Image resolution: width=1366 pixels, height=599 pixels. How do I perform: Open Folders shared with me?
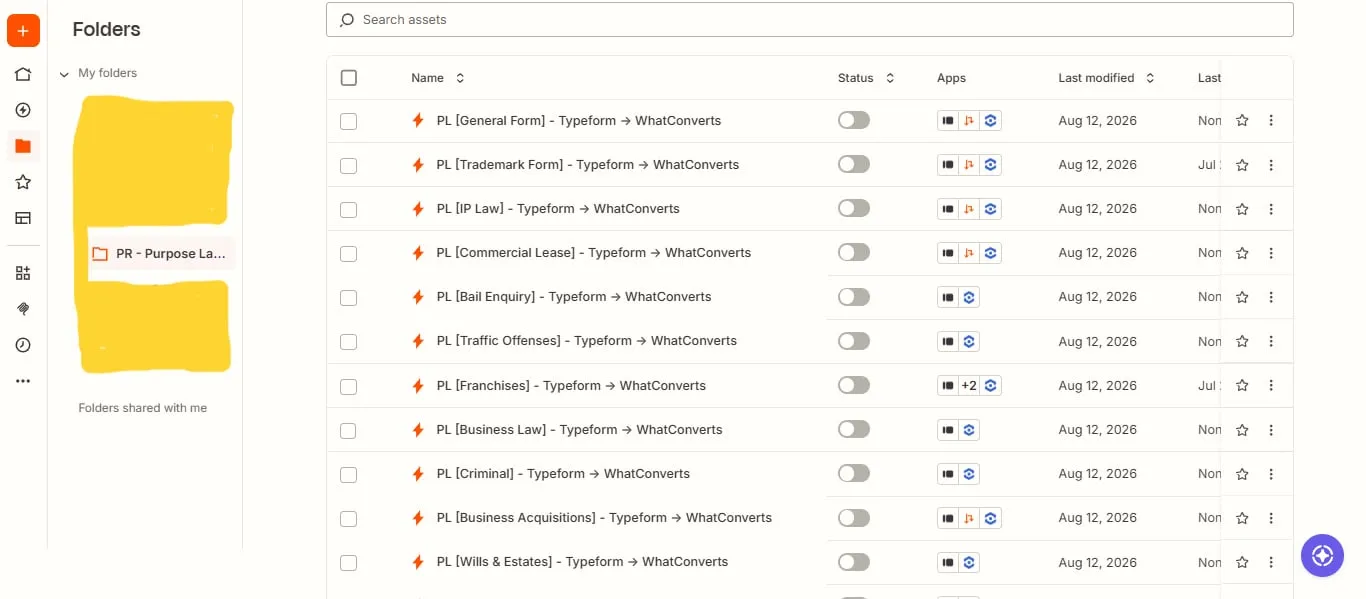143,408
